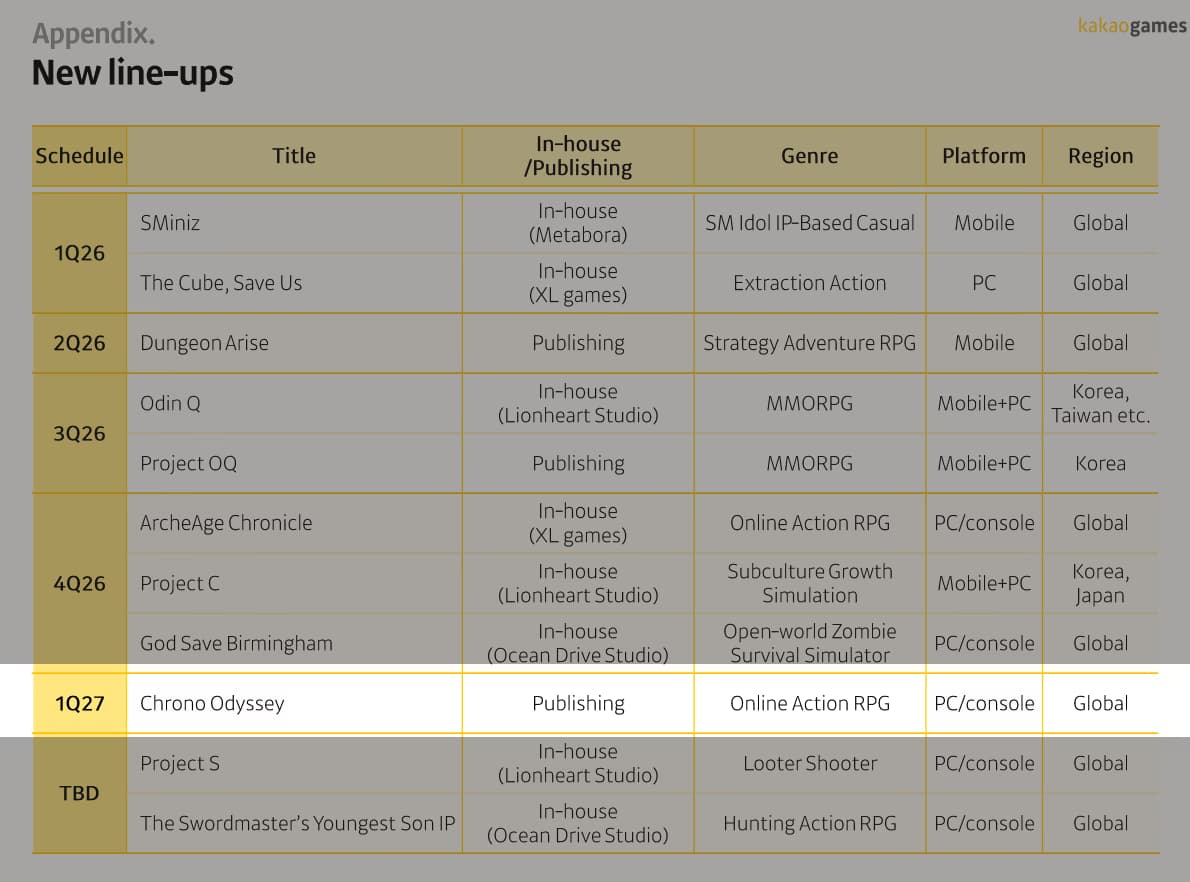Click the kakaogames logo
The image size is (1190, 882).
coord(1132,26)
